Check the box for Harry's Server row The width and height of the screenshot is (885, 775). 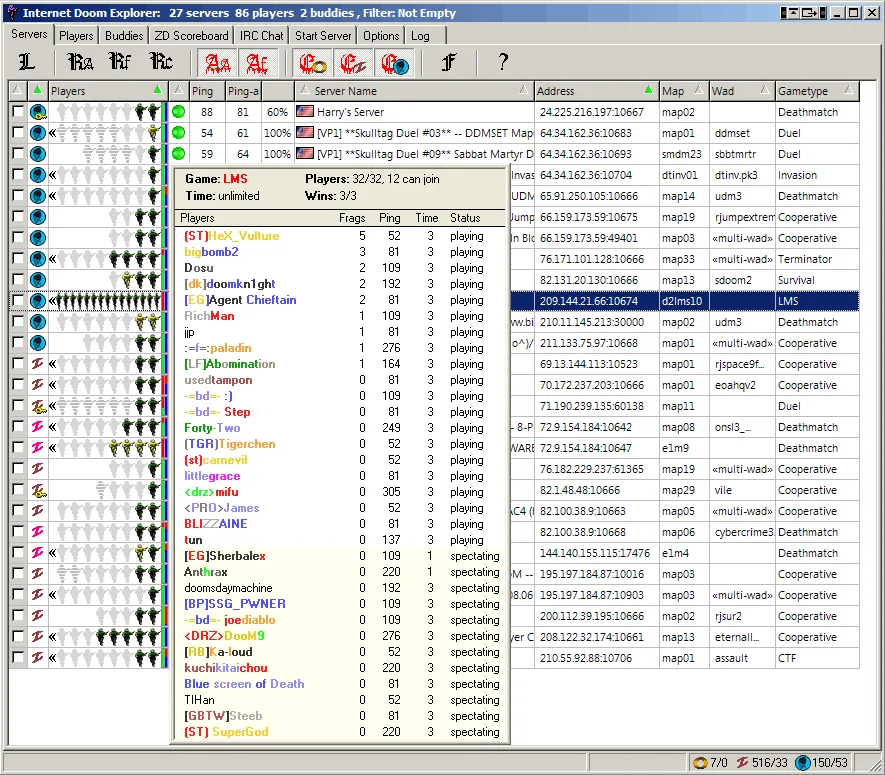click(18, 112)
